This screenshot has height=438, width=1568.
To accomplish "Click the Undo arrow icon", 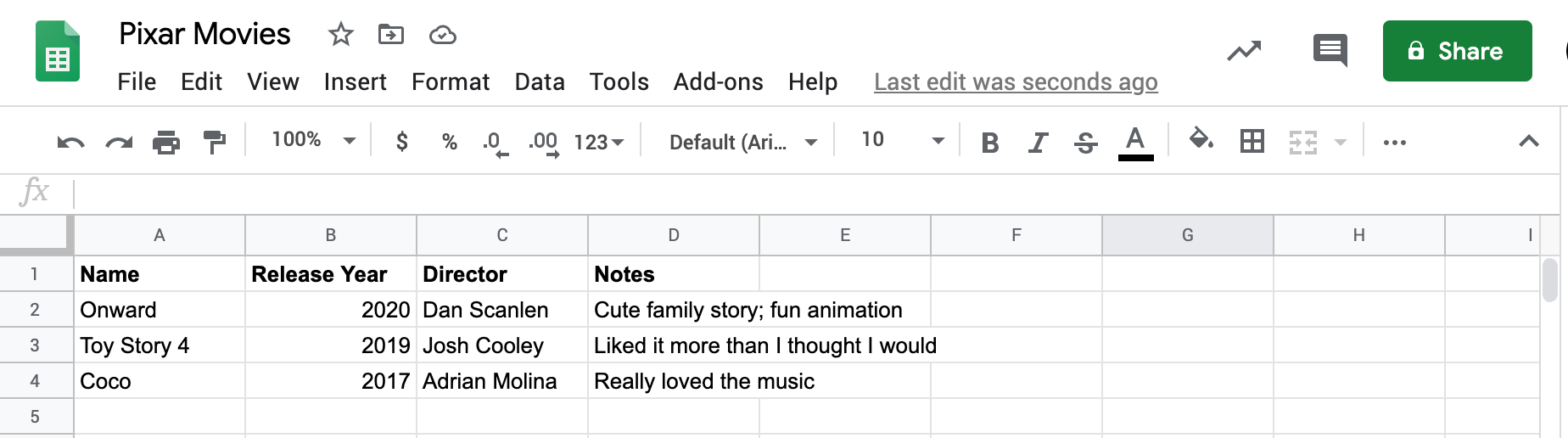I will pos(70,142).
